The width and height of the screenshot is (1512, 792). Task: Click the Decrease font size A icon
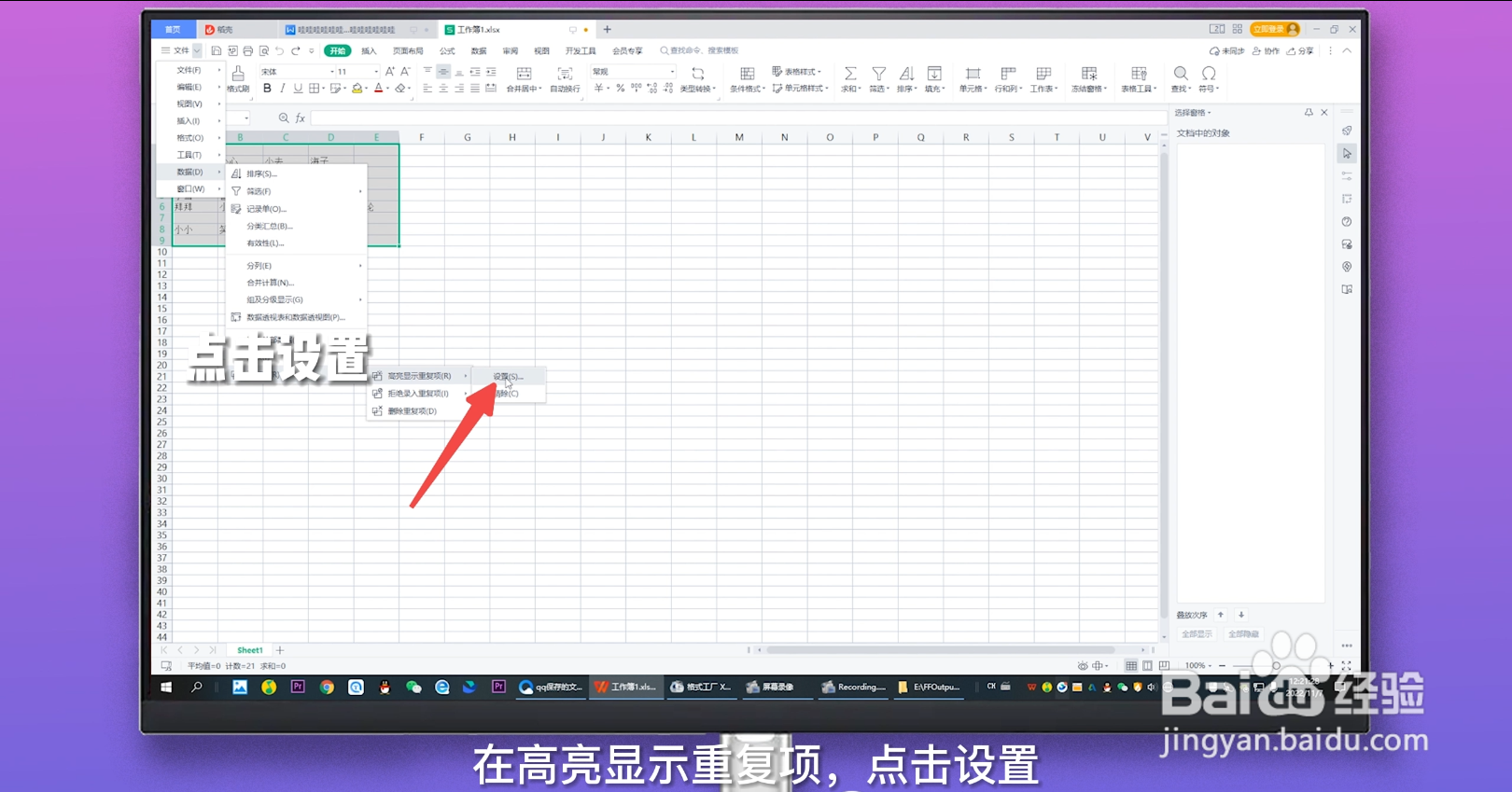coord(405,72)
